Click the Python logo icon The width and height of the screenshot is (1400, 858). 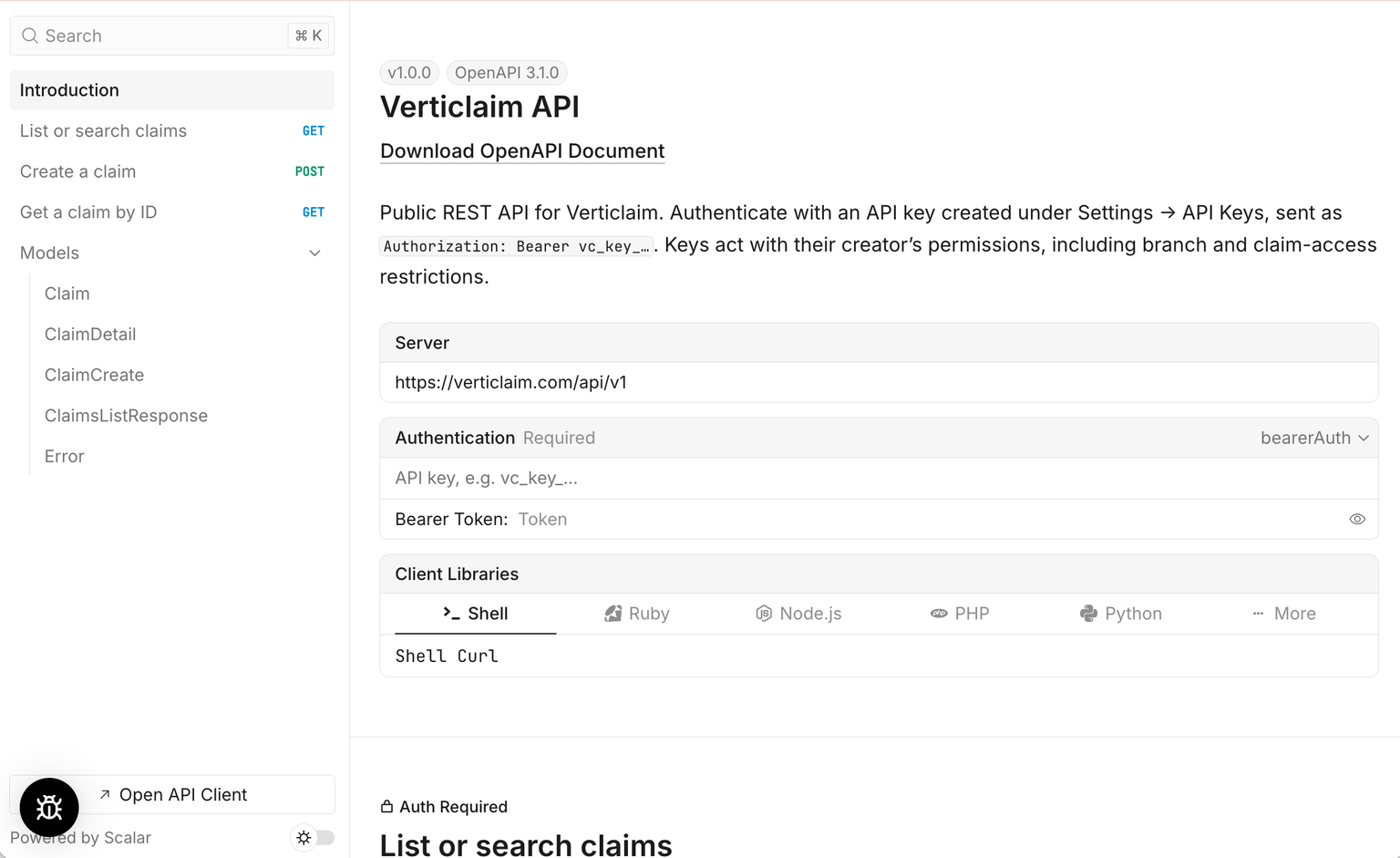(x=1088, y=614)
